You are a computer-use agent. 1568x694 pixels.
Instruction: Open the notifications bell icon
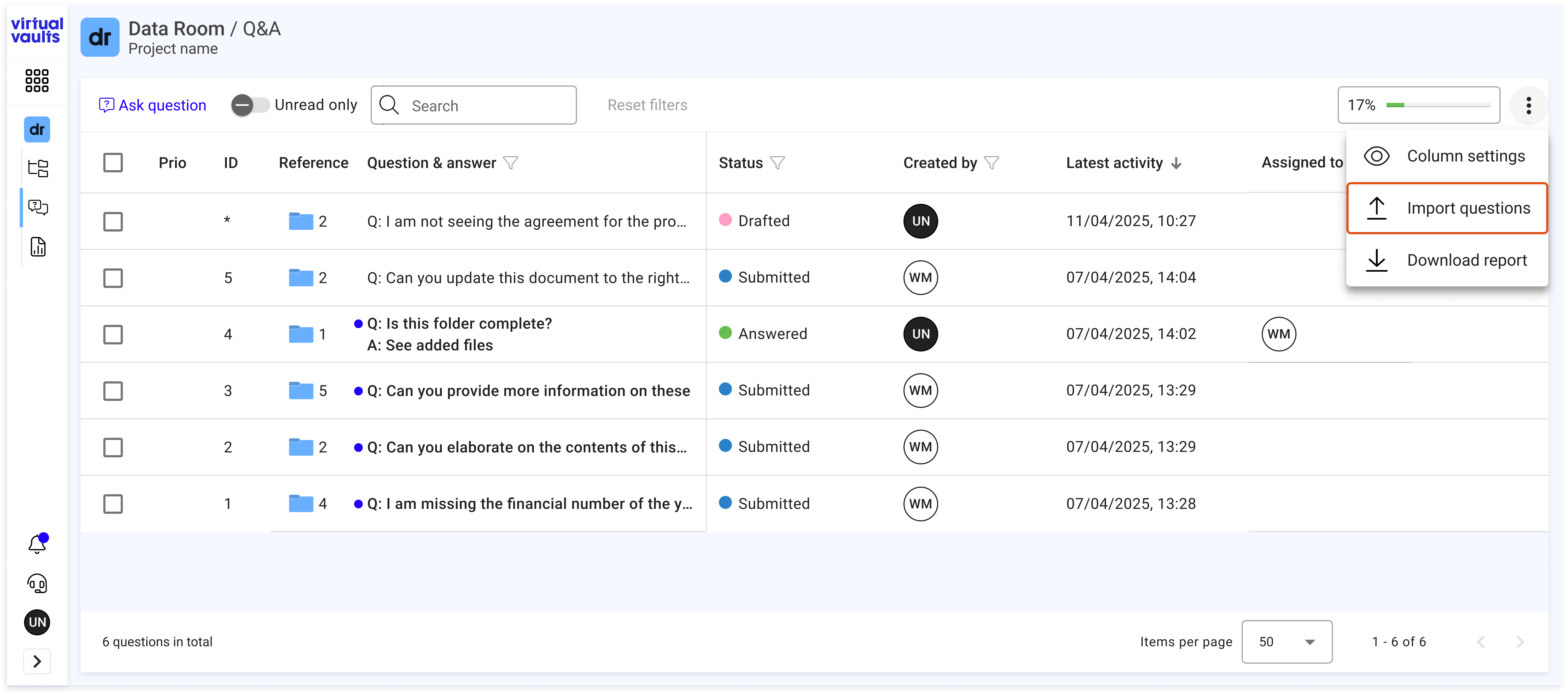(x=38, y=543)
